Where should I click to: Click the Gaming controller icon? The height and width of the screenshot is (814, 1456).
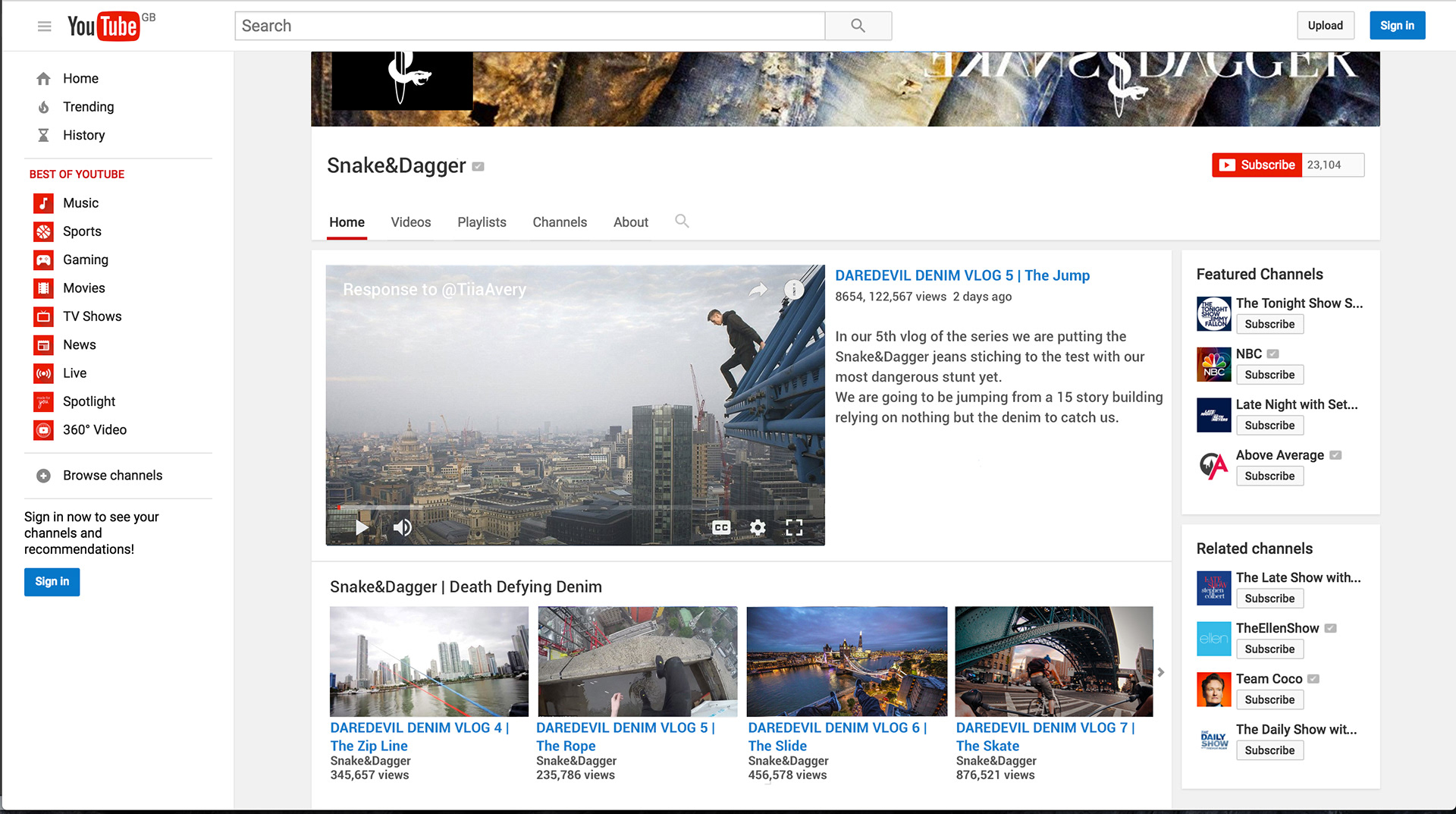[43, 260]
